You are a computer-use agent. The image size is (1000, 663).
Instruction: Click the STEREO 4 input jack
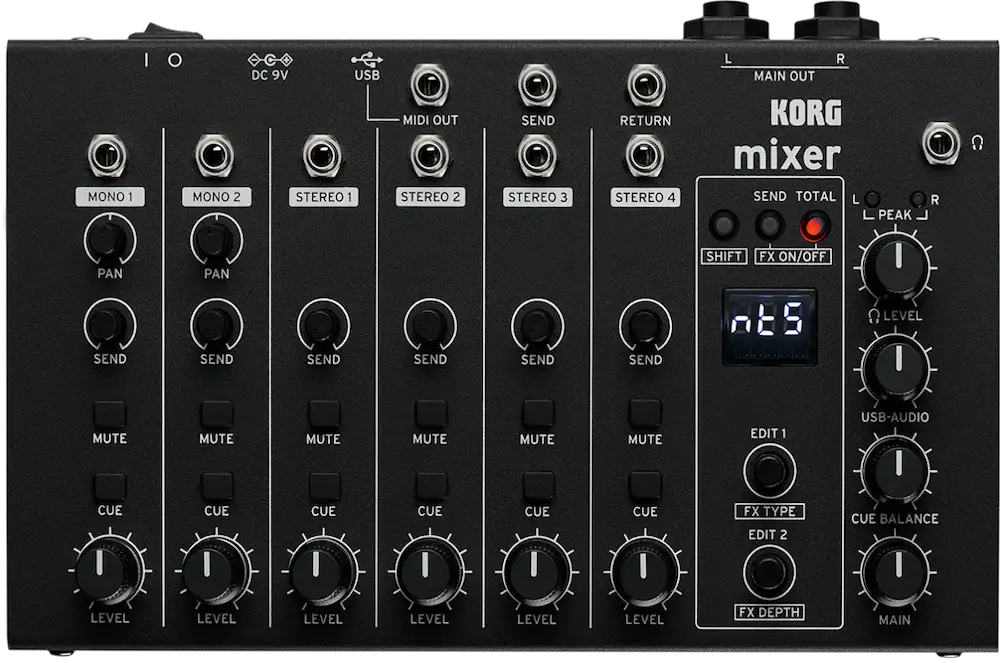[x=645, y=156]
